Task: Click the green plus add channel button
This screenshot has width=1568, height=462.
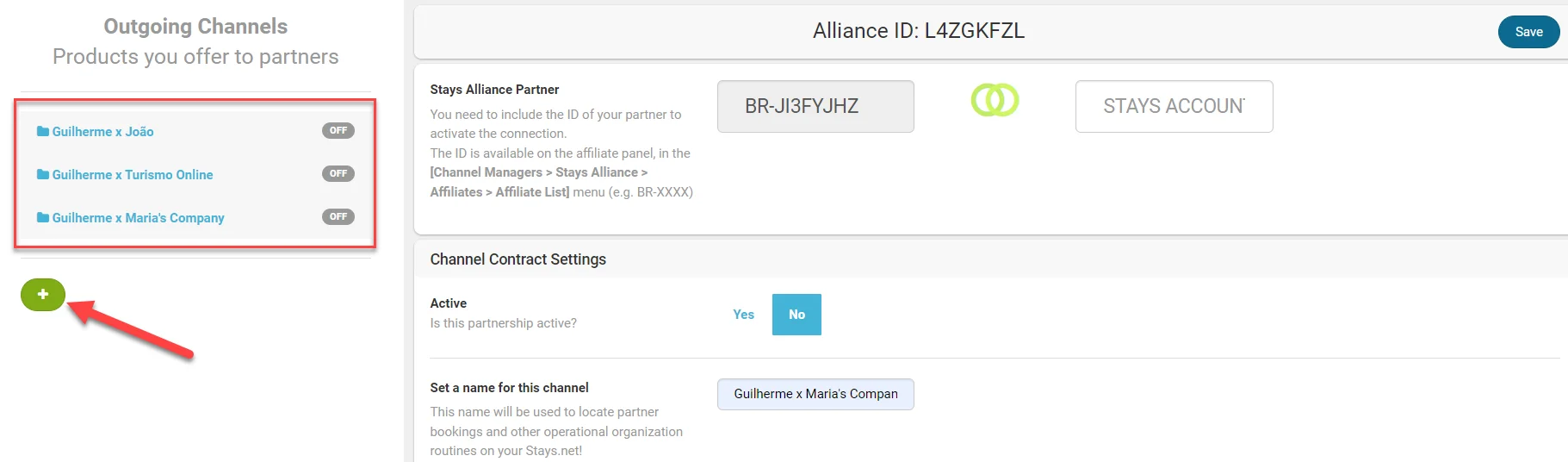Action: pos(43,295)
